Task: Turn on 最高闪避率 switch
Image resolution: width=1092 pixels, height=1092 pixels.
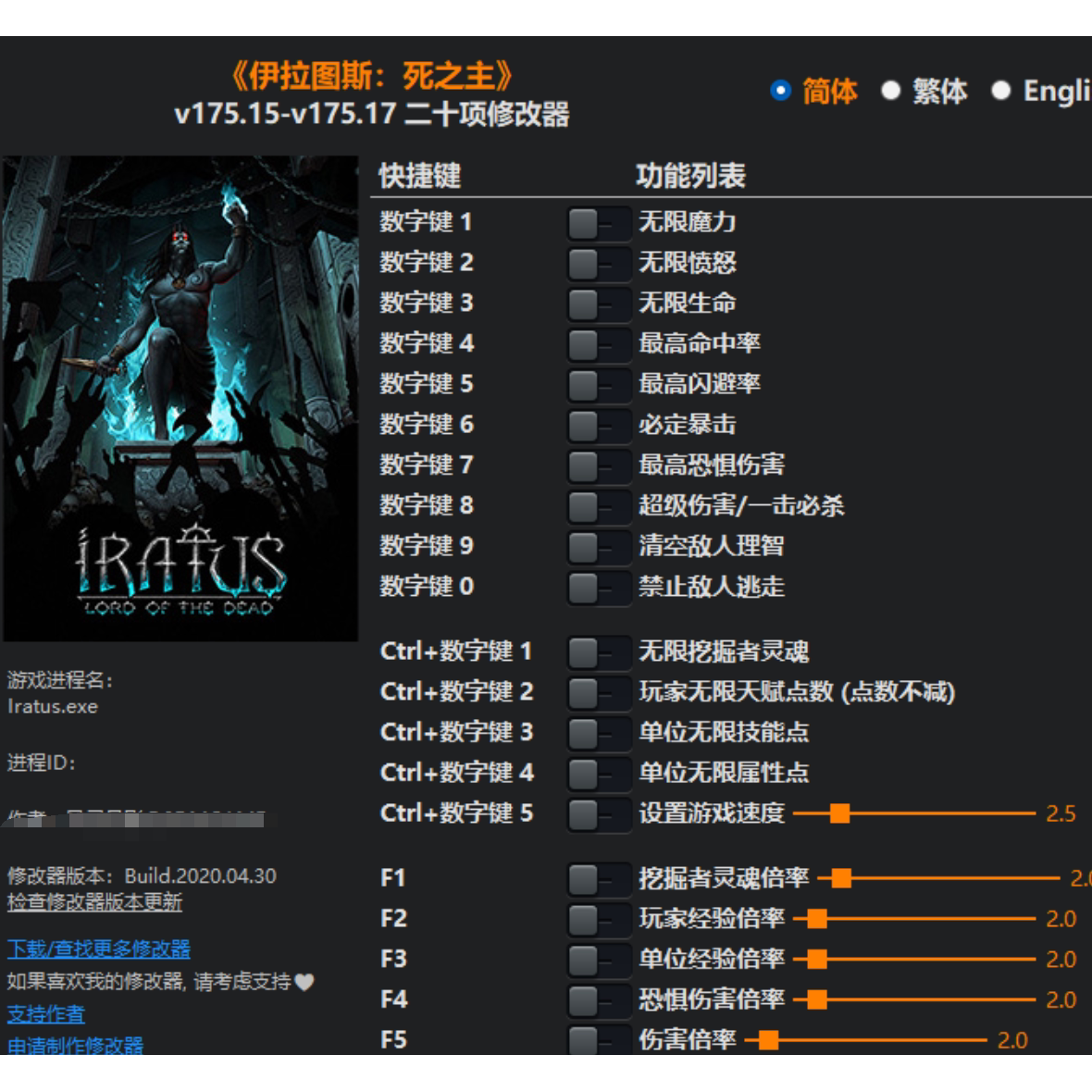Action: coord(599,385)
